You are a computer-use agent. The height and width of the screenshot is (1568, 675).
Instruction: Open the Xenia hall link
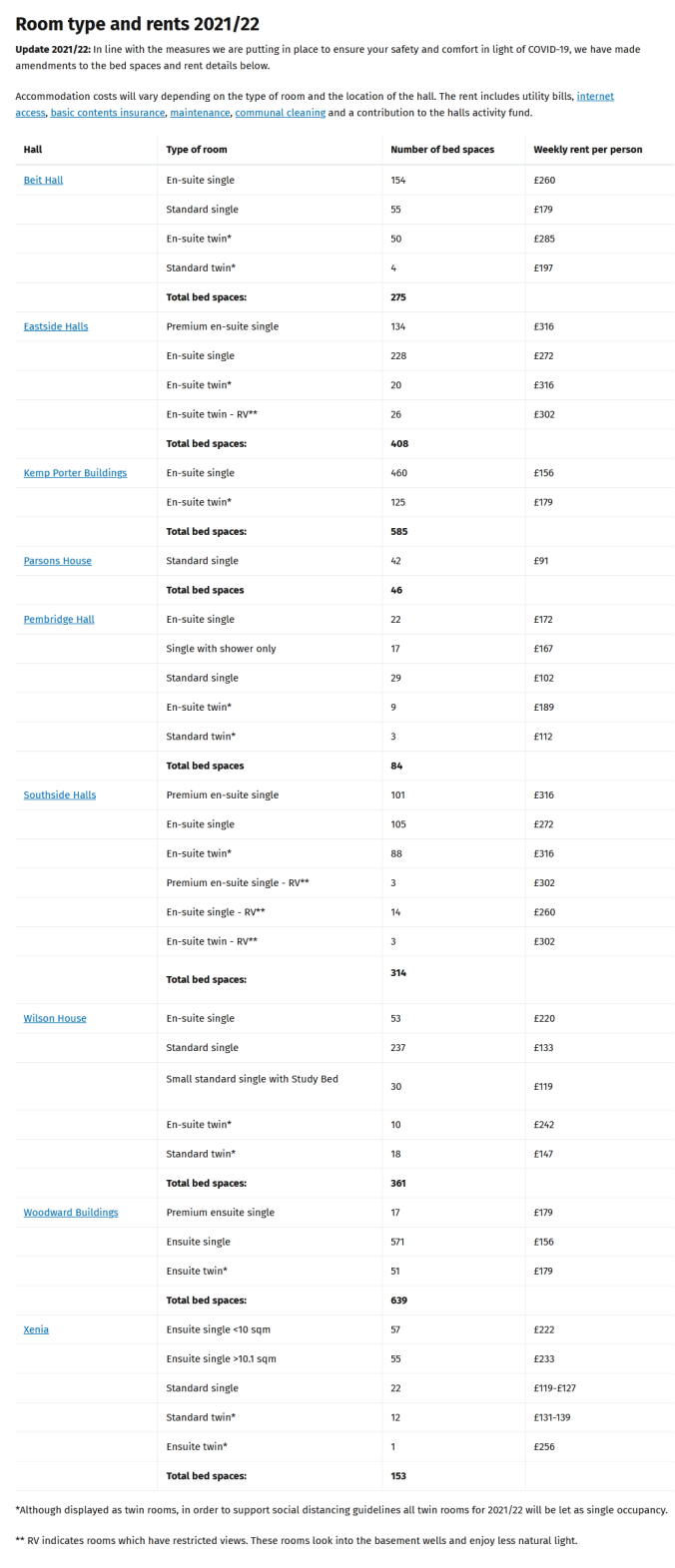pos(36,1330)
